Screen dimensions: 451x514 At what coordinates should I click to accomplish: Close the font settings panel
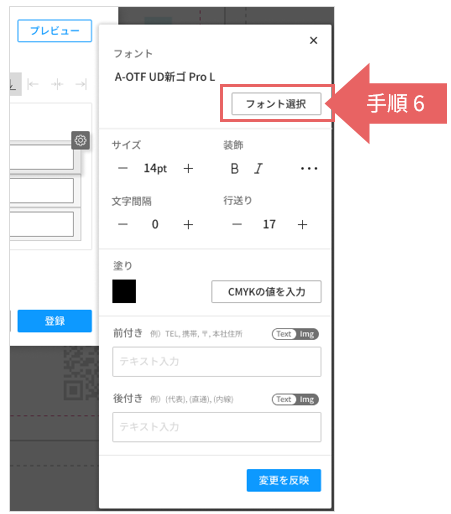pos(313,40)
